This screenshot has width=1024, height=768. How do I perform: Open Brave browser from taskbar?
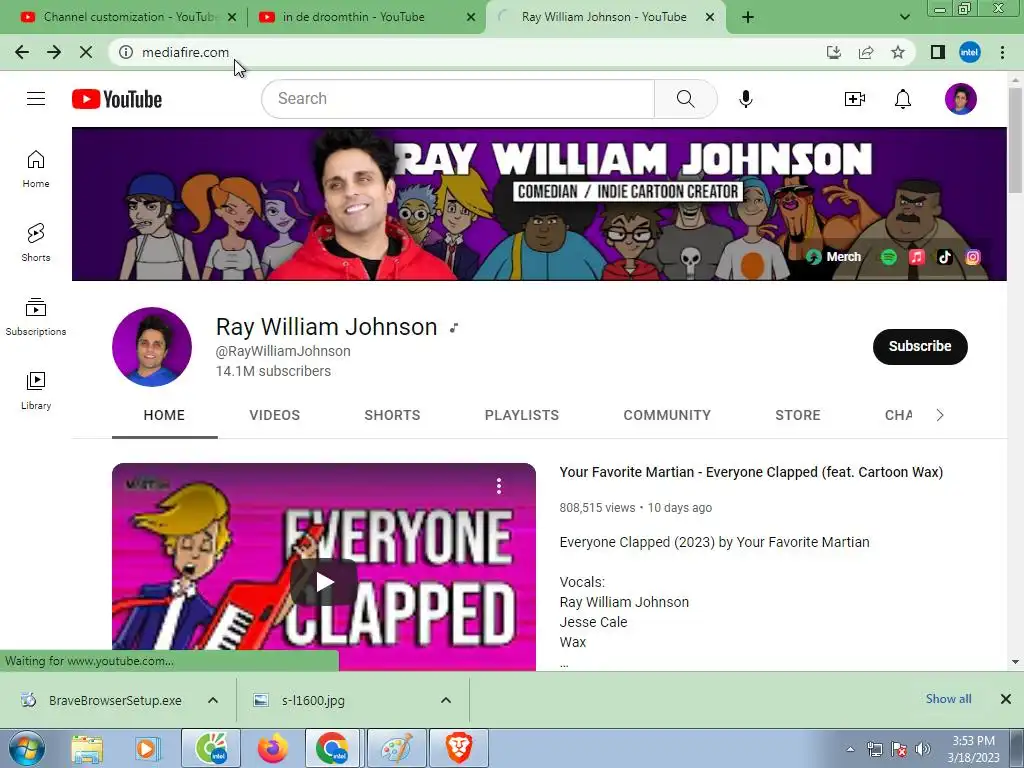point(458,748)
